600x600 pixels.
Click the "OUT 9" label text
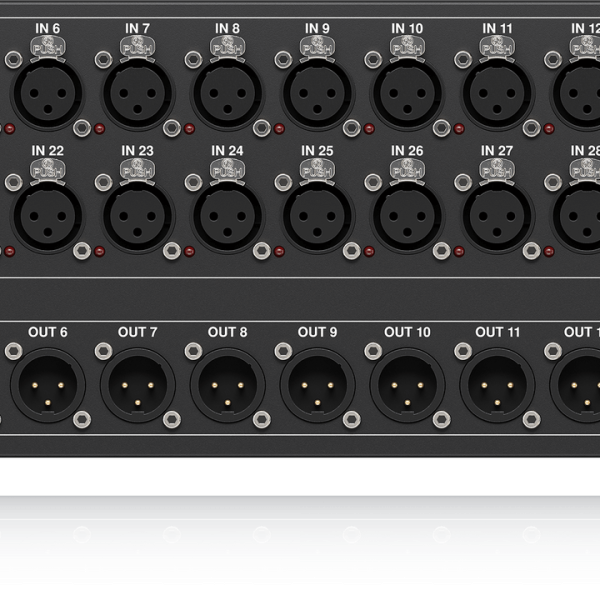(318, 332)
